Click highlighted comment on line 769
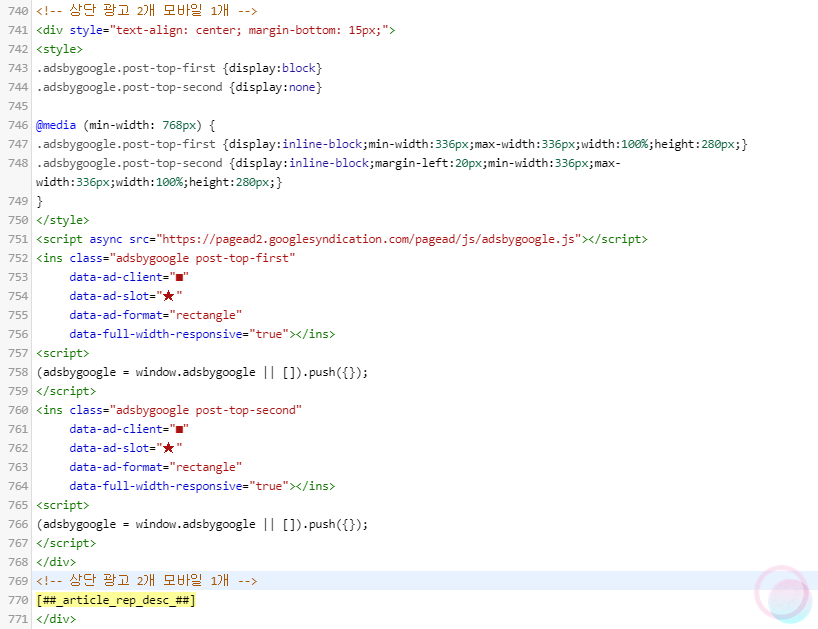 click(147, 581)
